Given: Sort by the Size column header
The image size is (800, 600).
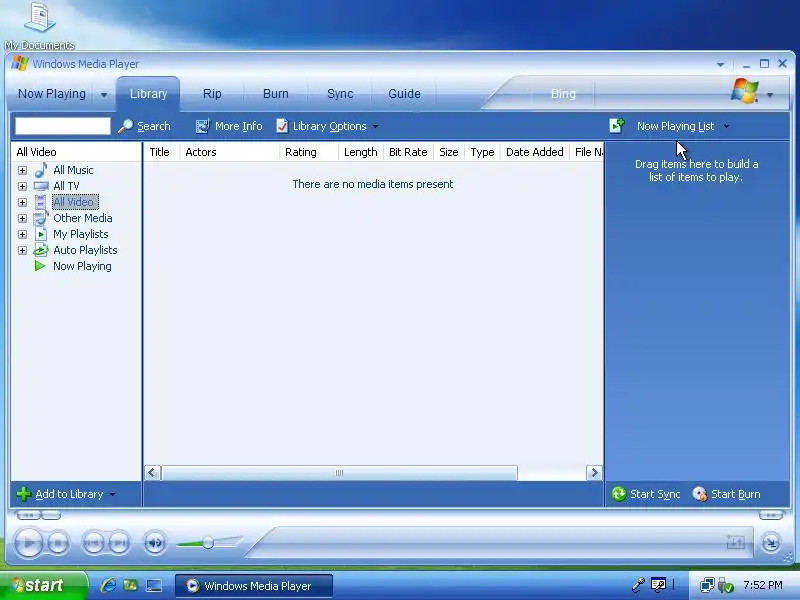Looking at the screenshot, I should click(448, 152).
